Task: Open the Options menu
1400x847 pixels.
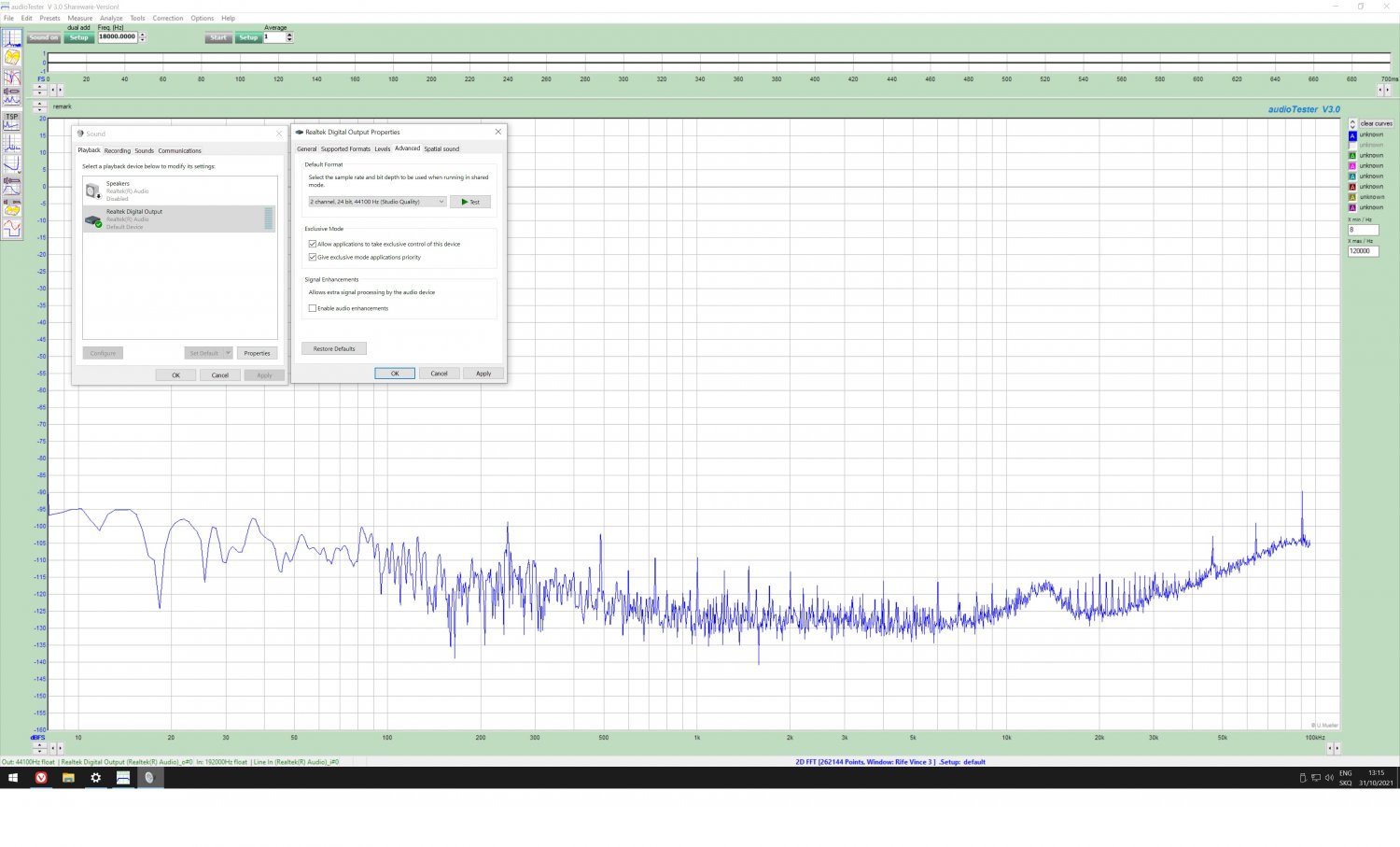Action: (x=203, y=18)
